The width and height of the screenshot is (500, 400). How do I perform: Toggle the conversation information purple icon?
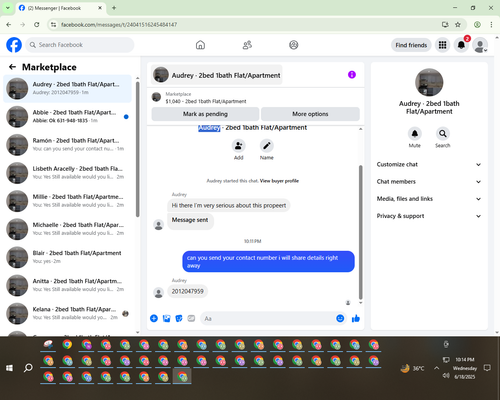click(x=352, y=75)
